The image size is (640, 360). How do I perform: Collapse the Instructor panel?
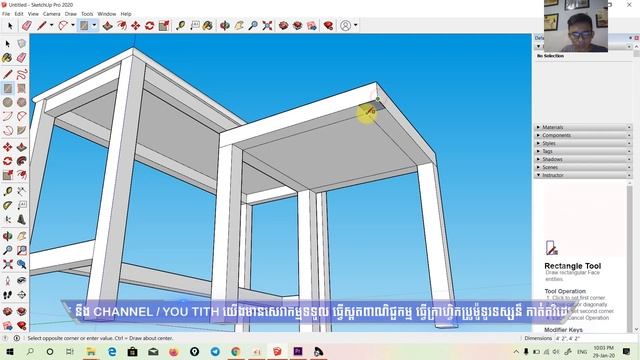(582, 175)
